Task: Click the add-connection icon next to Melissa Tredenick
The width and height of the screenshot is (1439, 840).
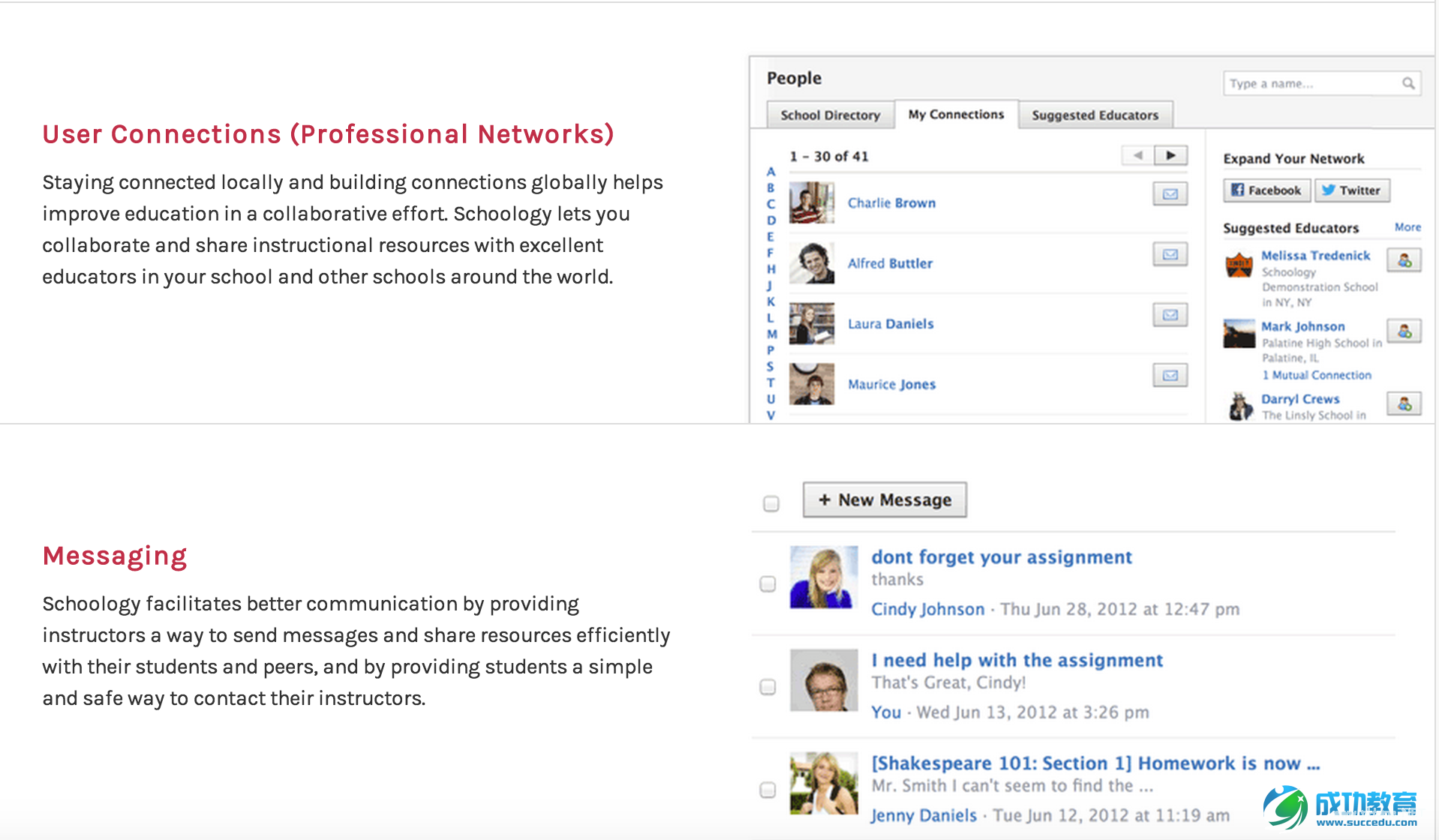Action: point(1404,259)
